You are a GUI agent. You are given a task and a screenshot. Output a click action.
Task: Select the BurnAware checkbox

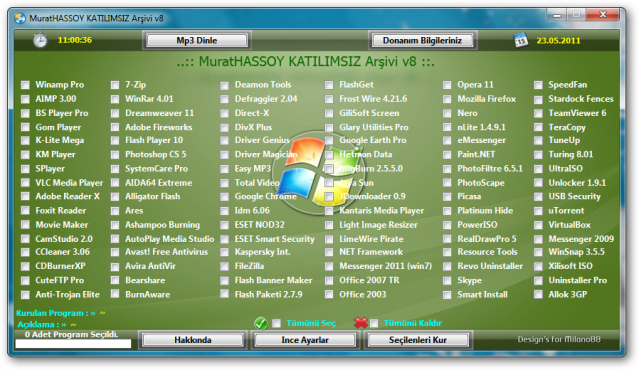click(115, 294)
